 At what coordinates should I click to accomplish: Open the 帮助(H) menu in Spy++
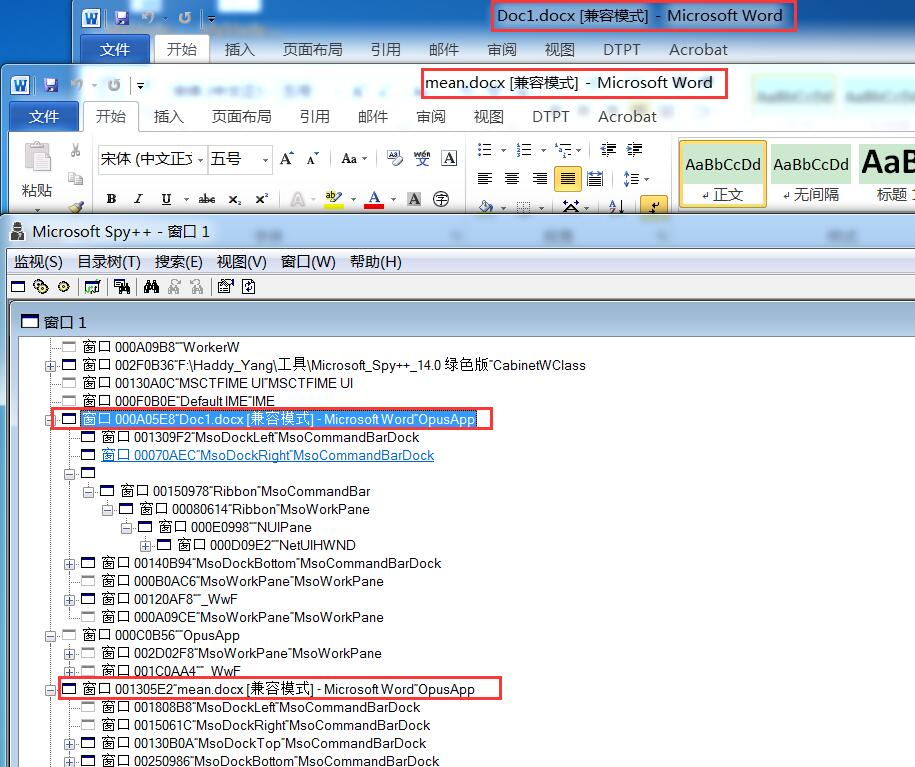click(x=376, y=262)
